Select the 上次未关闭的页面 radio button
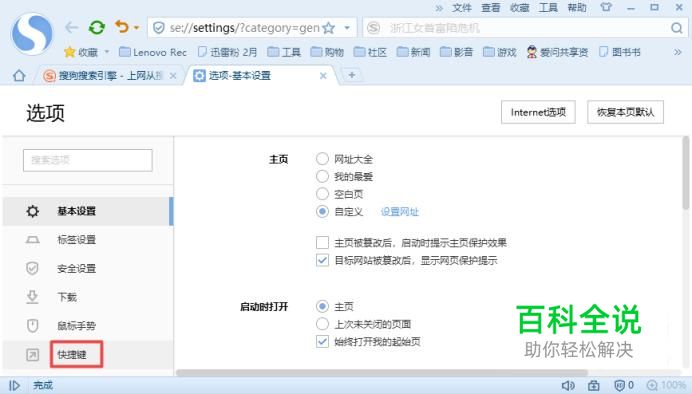Image resolution: width=692 pixels, height=394 pixels. [322, 324]
